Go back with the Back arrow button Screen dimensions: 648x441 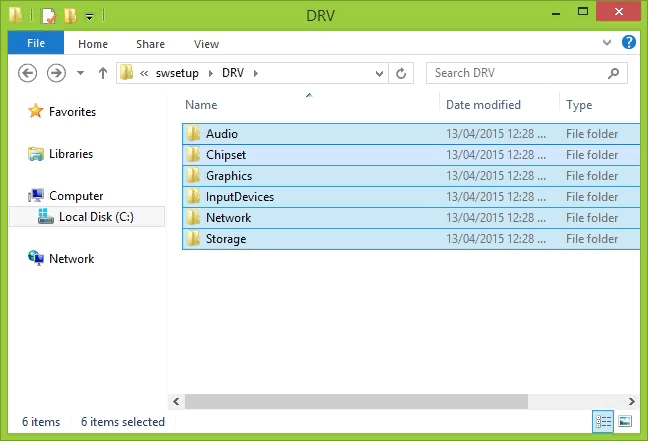(28, 73)
